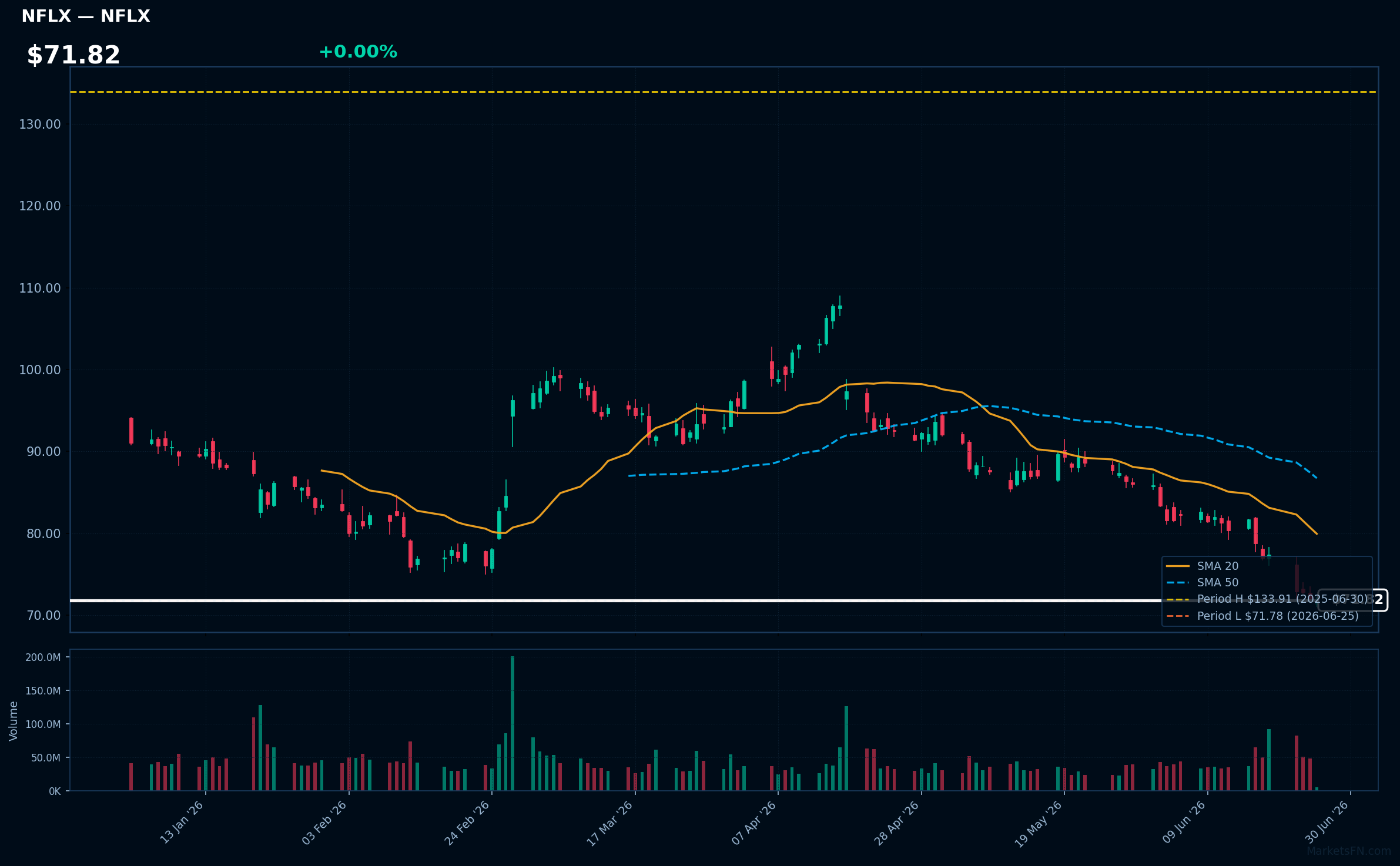Click the 200.0M volume axis label
This screenshot has width=1400, height=866.
click(x=43, y=657)
